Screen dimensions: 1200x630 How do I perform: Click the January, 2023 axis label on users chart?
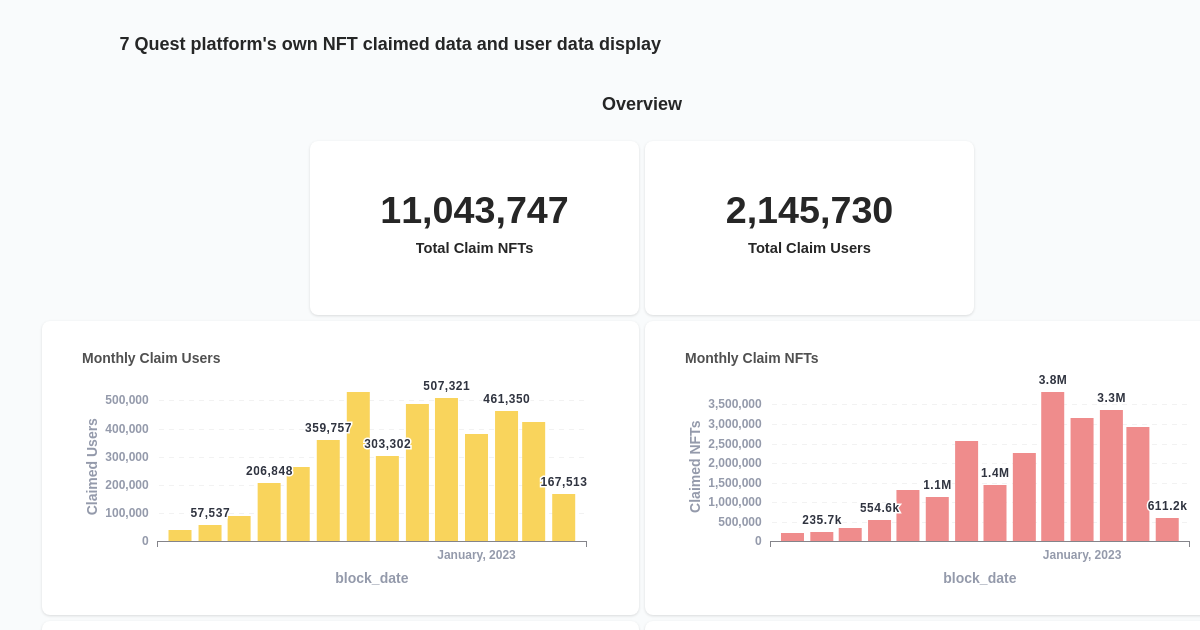pos(476,554)
